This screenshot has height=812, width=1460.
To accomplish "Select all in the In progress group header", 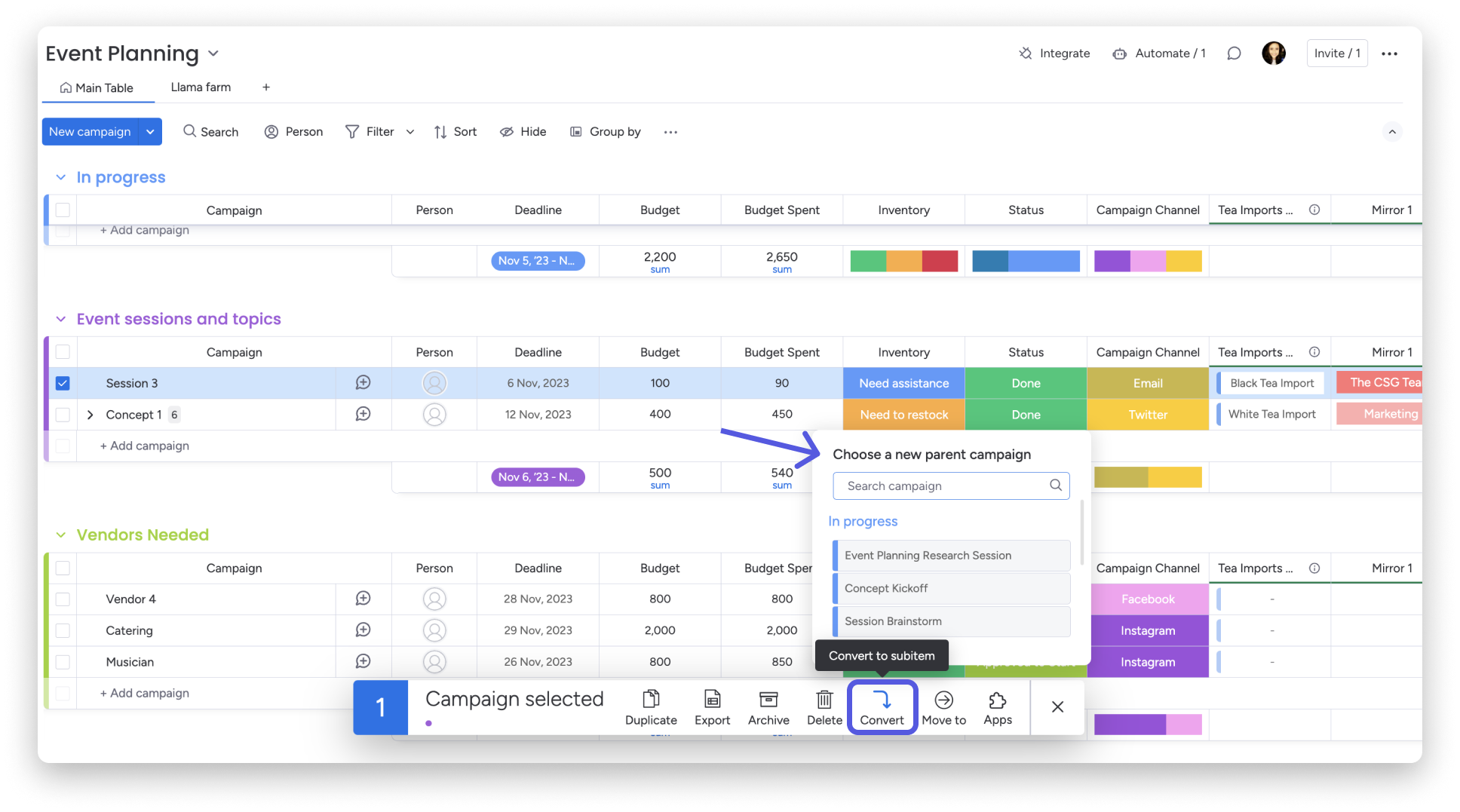I will coord(63,210).
